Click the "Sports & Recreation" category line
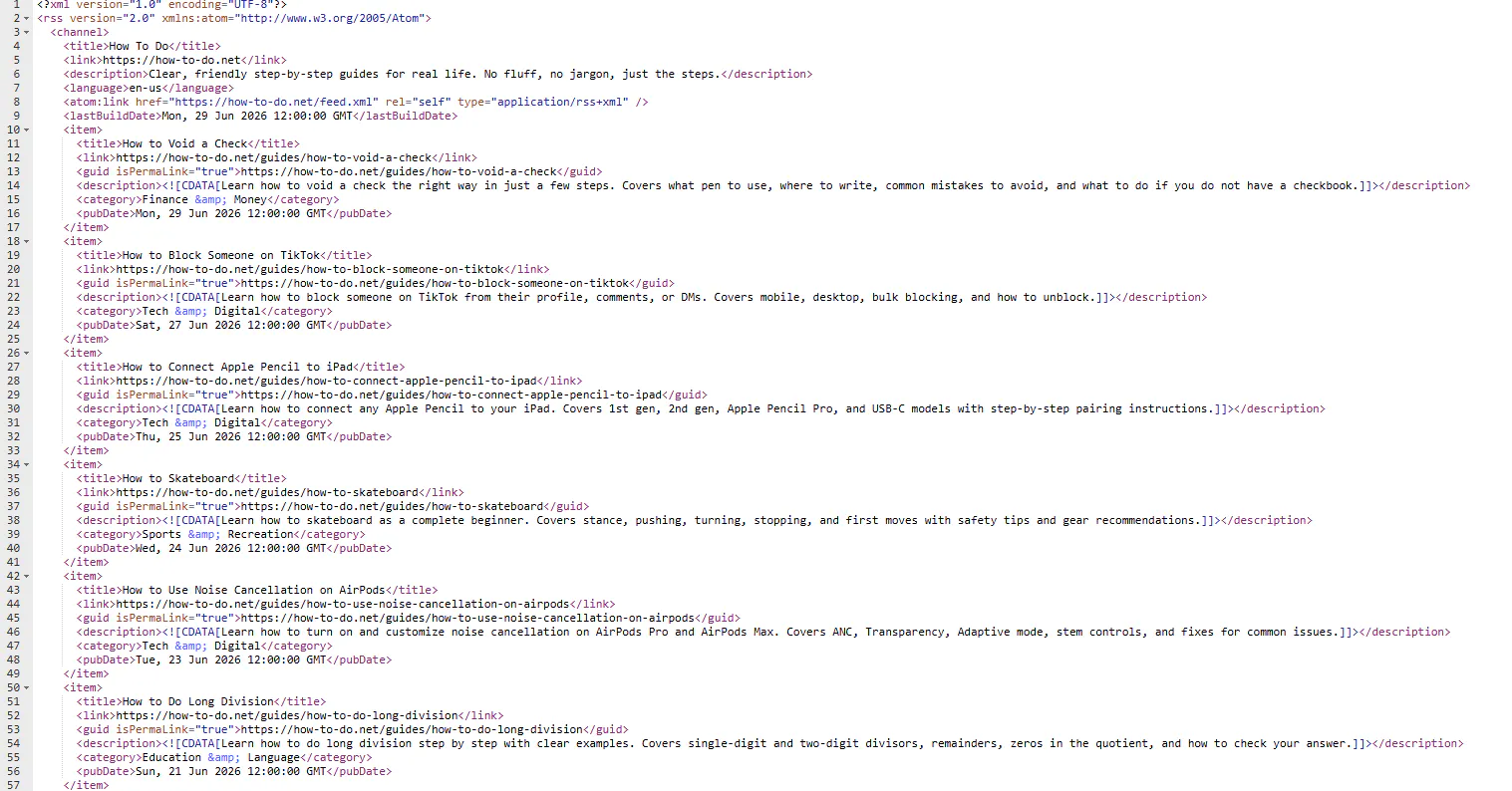This screenshot has width=1512, height=791. tap(221, 534)
